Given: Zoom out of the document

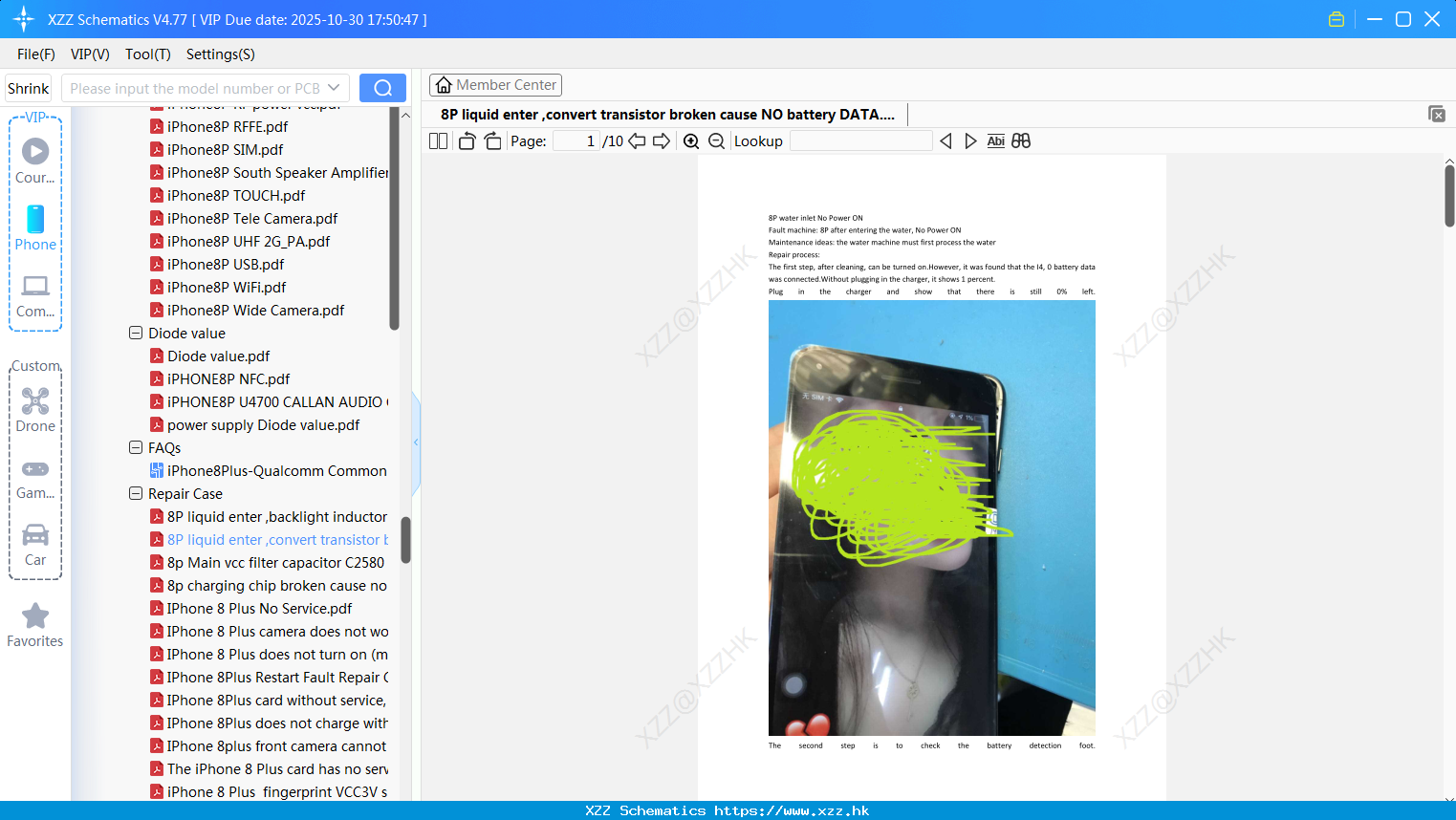Looking at the screenshot, I should click(716, 140).
